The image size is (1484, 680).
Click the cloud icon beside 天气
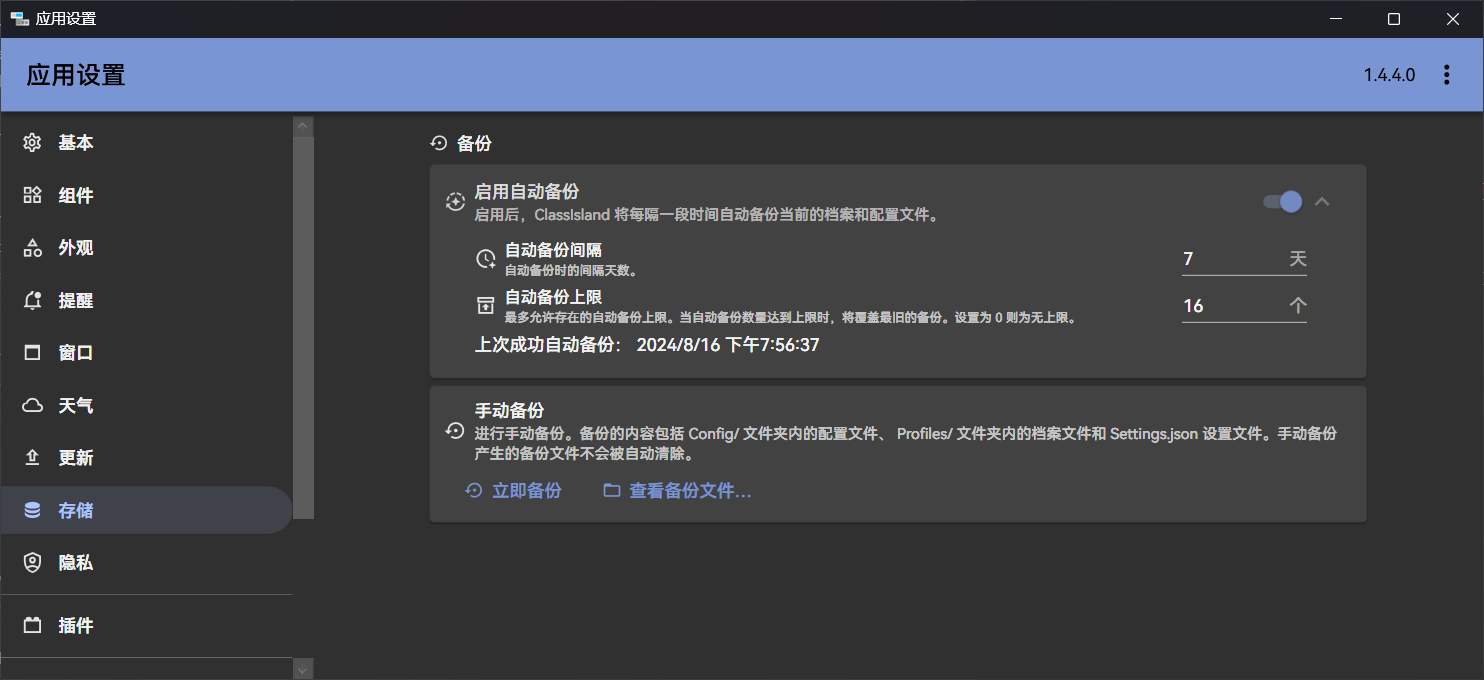point(33,405)
